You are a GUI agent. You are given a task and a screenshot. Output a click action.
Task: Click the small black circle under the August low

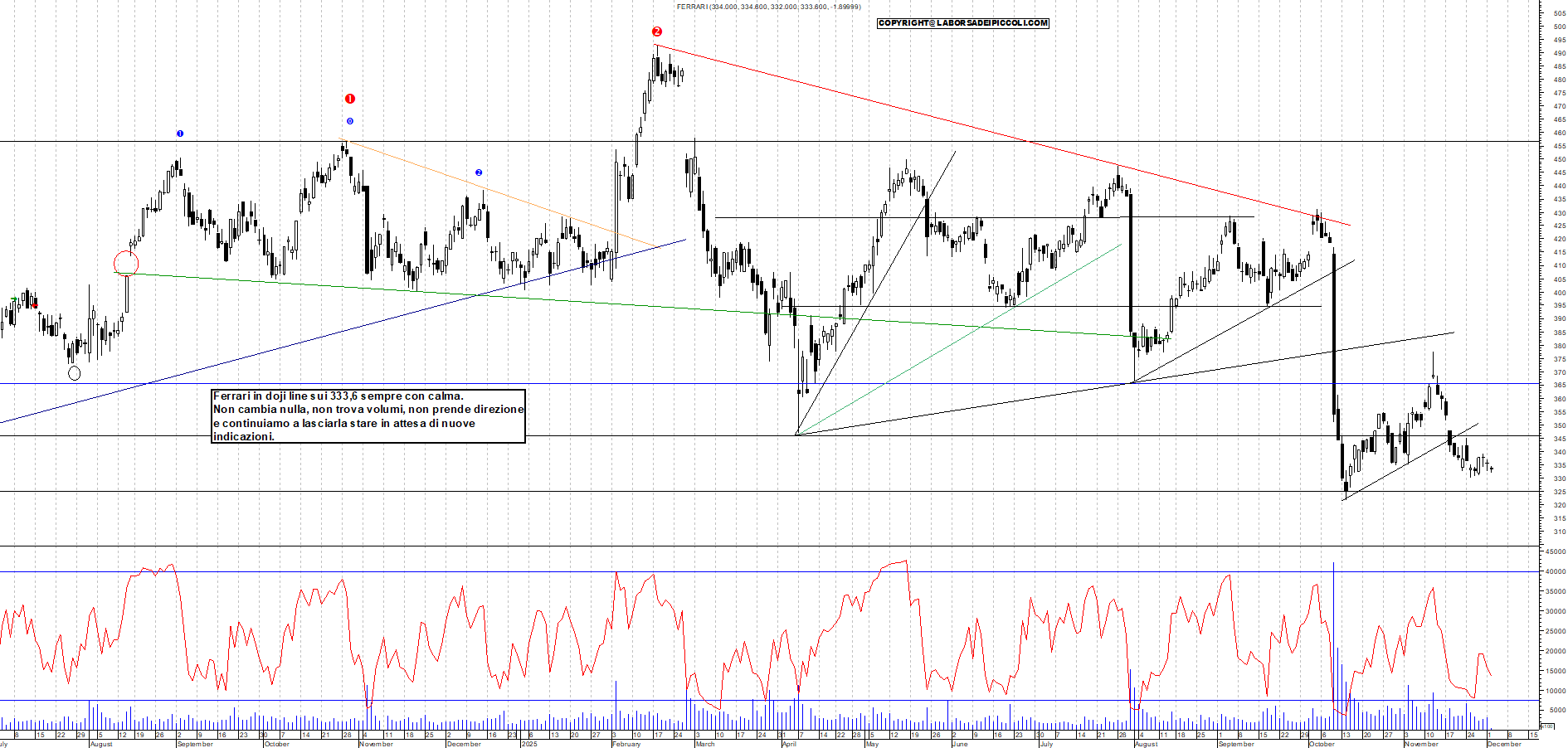coord(75,373)
